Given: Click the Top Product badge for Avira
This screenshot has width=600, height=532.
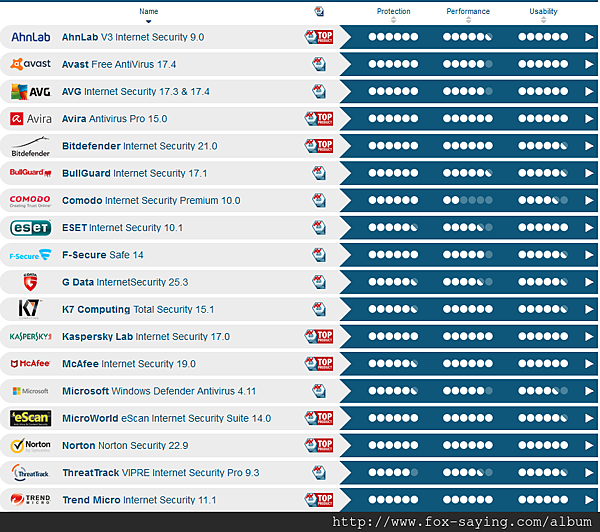Looking at the screenshot, I should 319,119.
